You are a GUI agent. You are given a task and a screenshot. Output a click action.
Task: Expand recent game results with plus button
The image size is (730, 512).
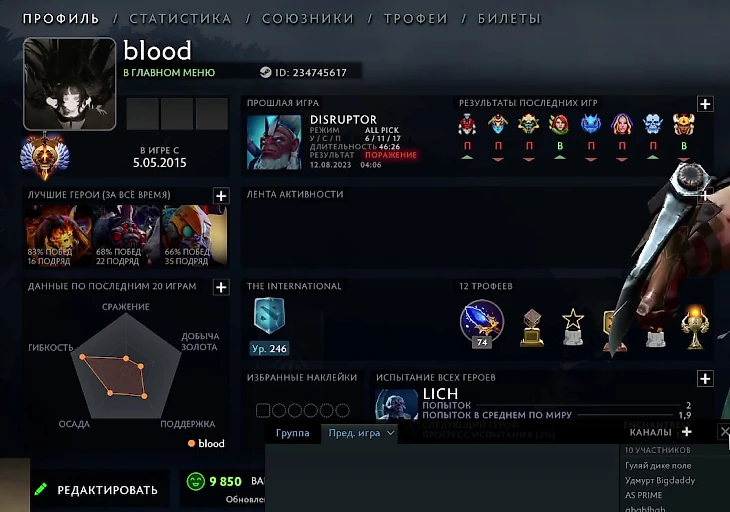[705, 104]
